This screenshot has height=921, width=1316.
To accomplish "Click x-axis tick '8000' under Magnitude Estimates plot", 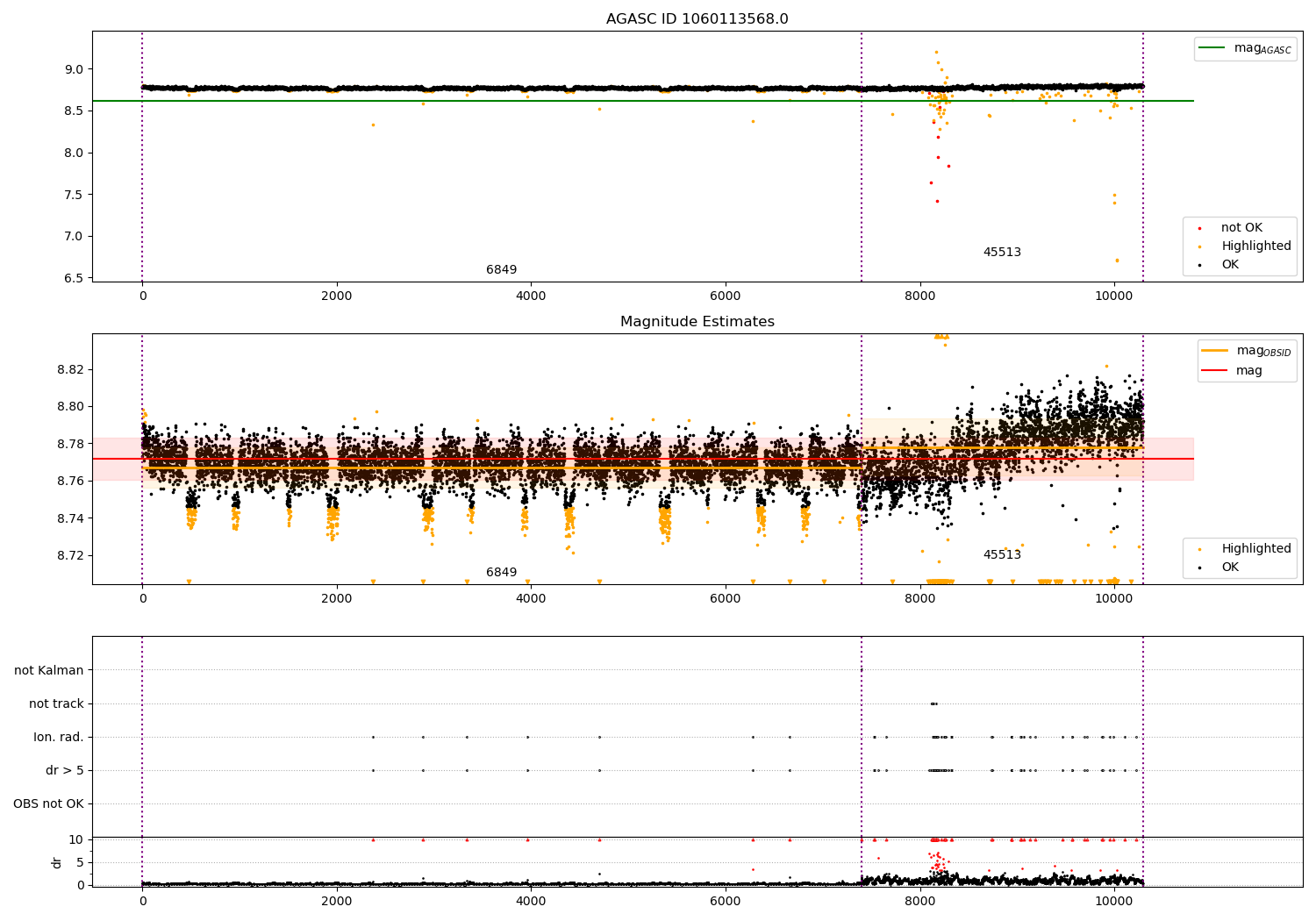I will coord(919,599).
